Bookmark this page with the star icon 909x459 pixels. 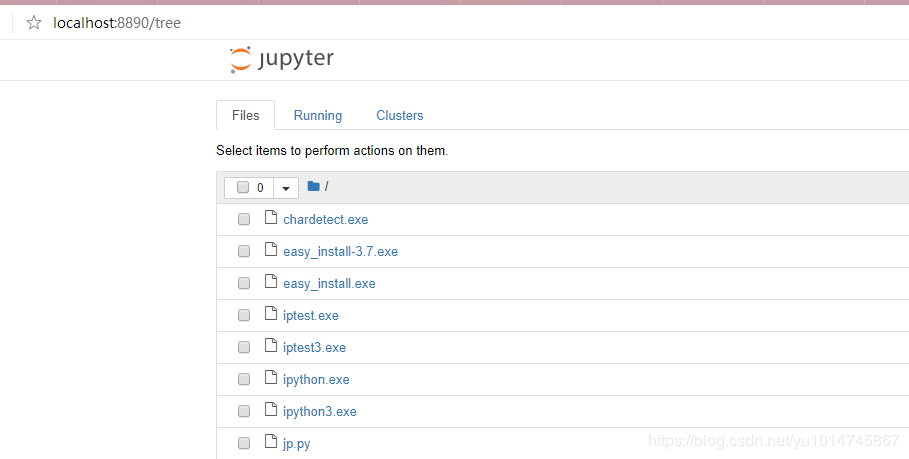[x=34, y=22]
